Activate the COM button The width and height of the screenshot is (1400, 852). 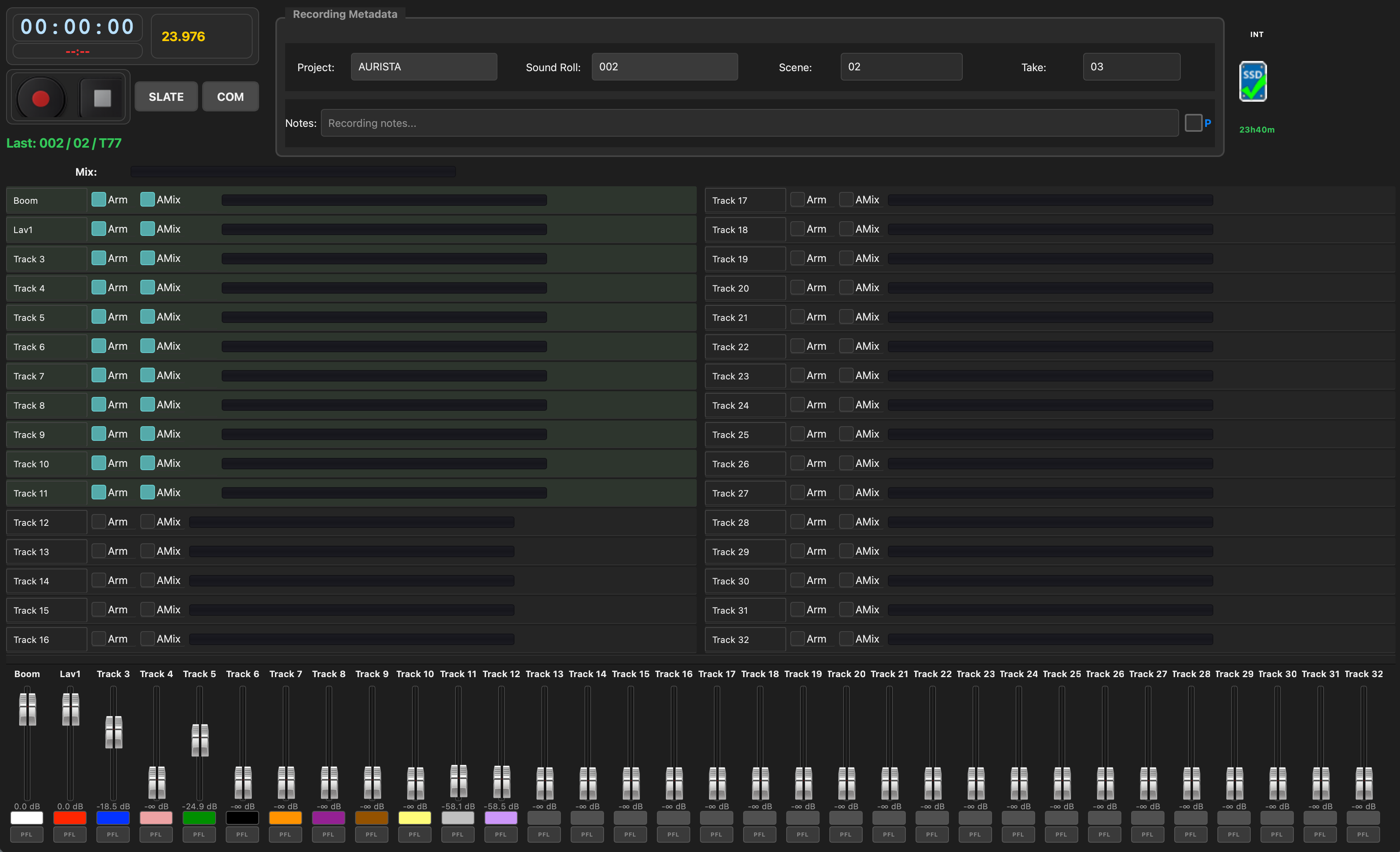tap(230, 96)
